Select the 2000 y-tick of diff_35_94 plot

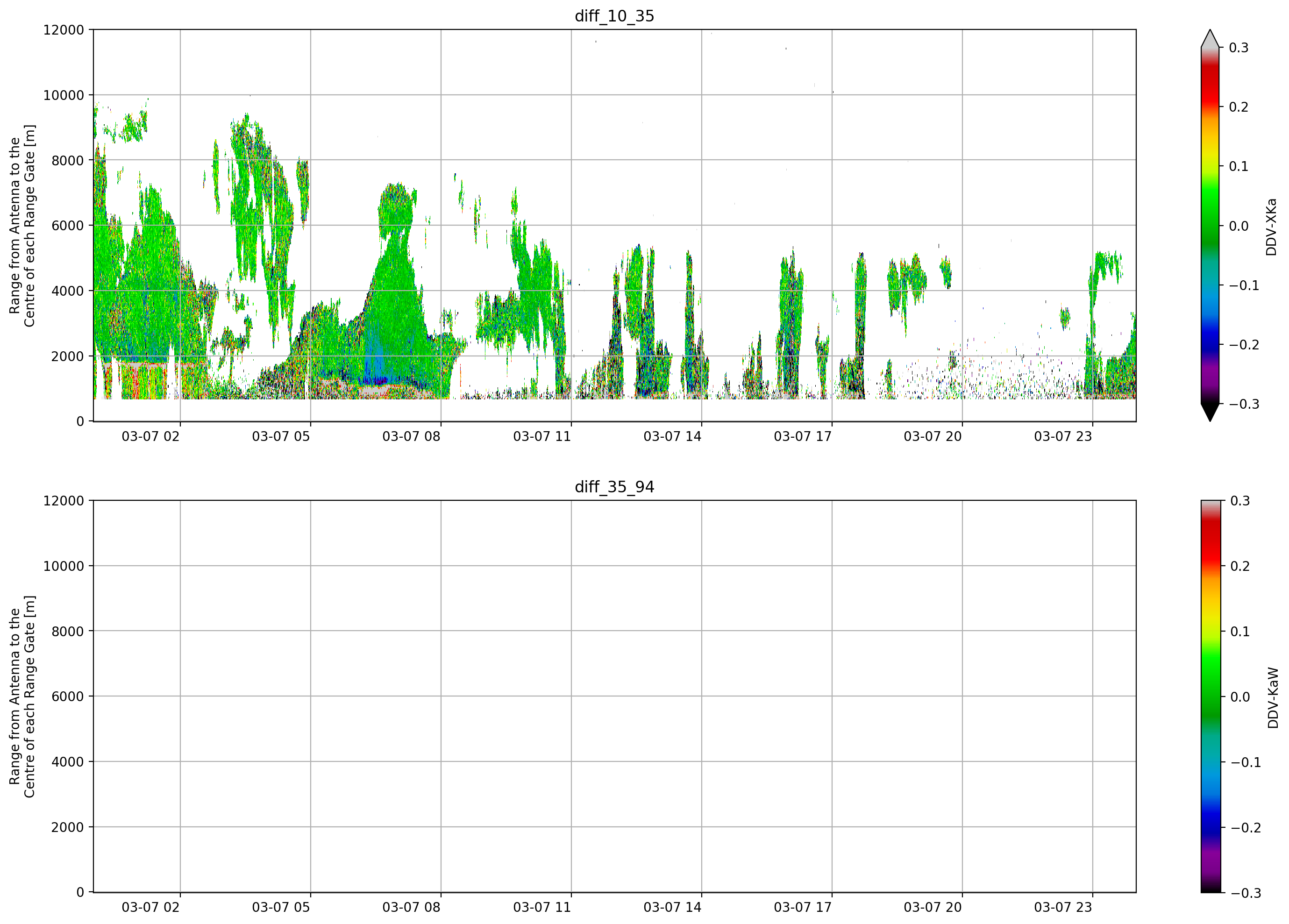pyautogui.click(x=68, y=827)
